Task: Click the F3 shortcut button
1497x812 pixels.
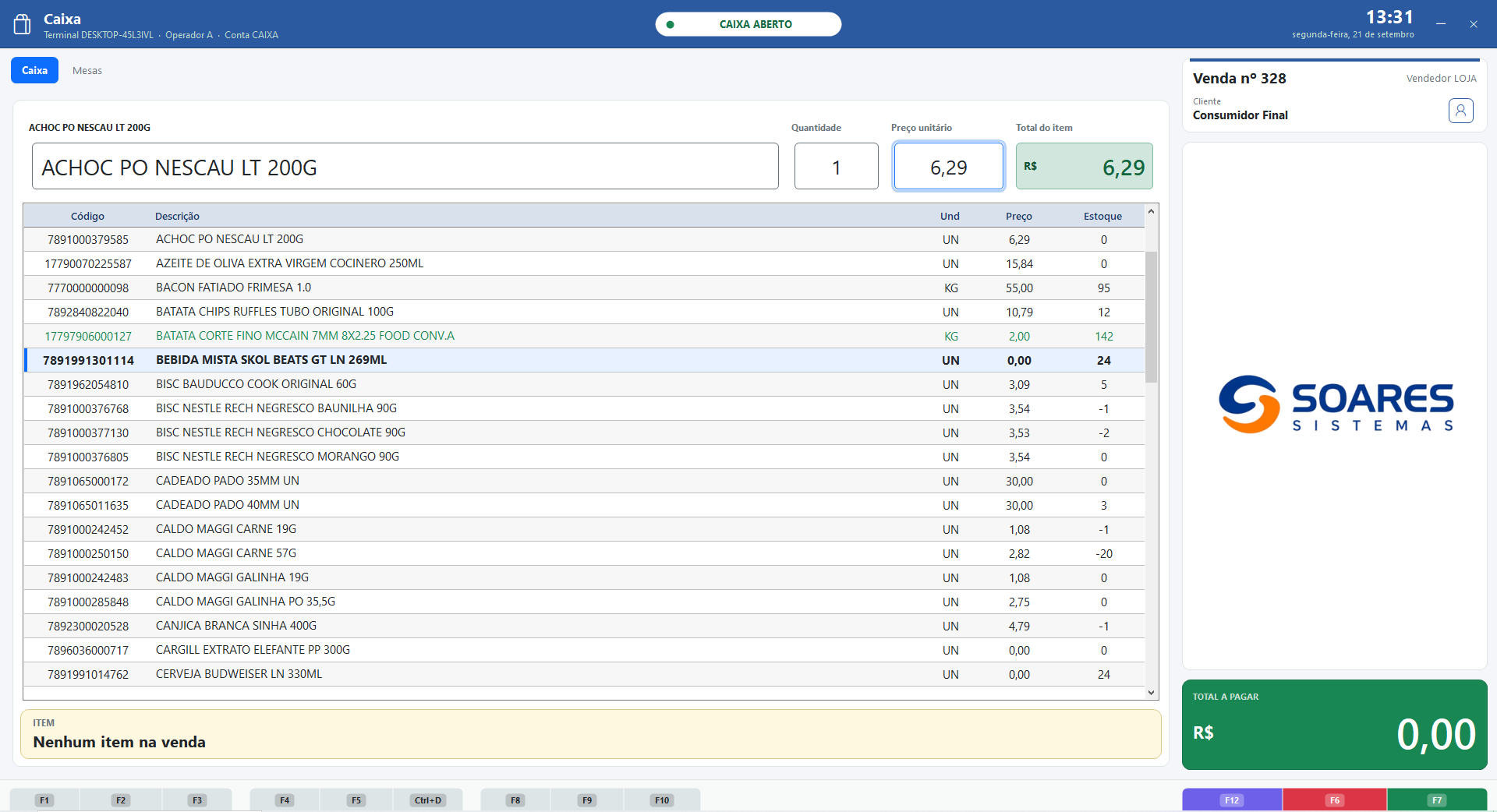Action: coord(197,800)
